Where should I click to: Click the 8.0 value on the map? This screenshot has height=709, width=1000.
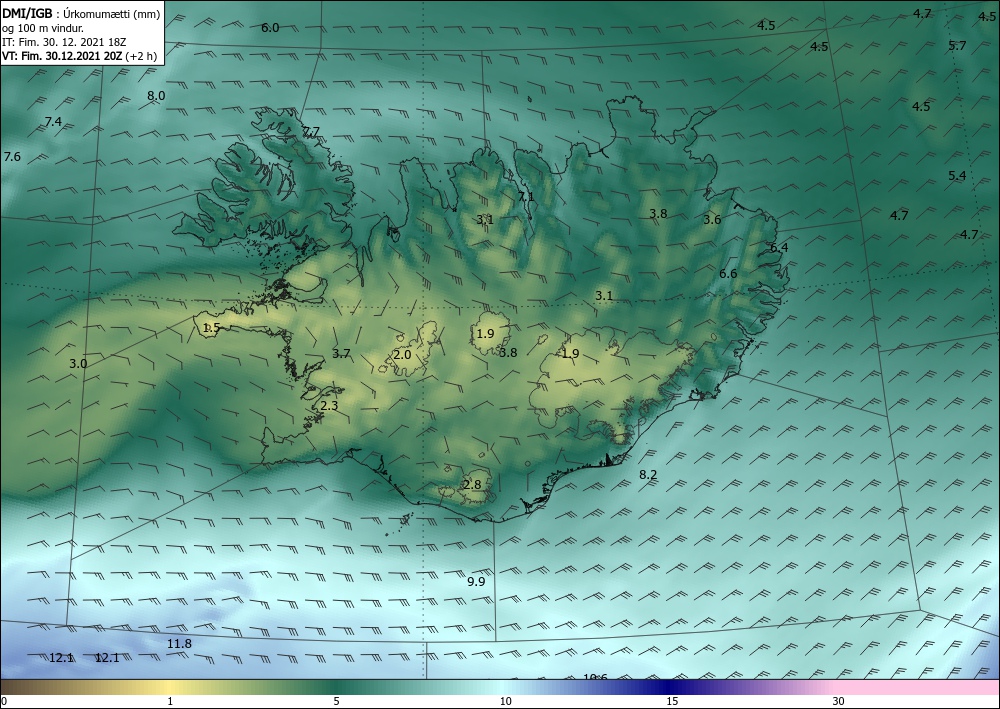pyautogui.click(x=156, y=96)
